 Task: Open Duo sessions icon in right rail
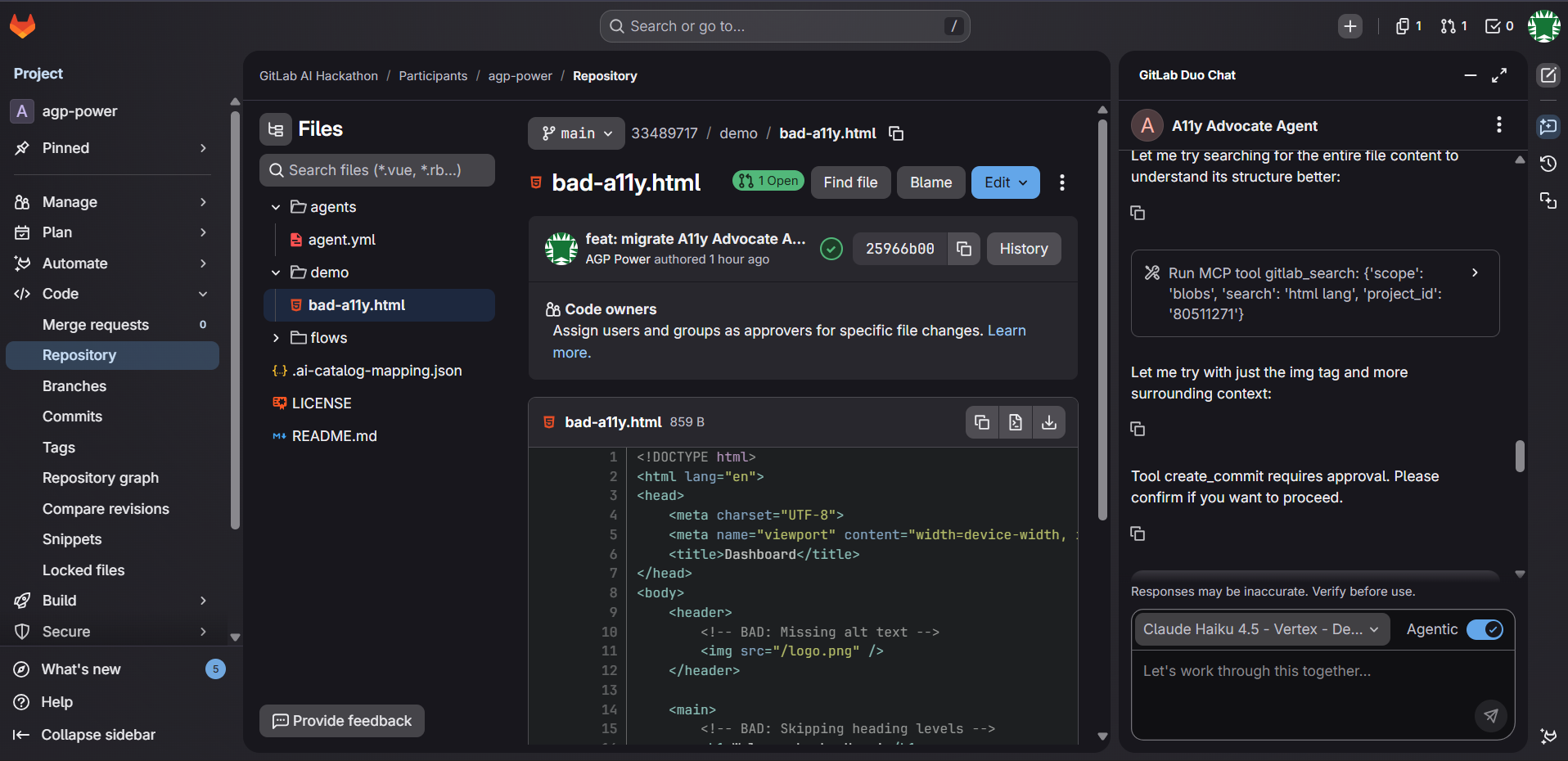tap(1548, 200)
